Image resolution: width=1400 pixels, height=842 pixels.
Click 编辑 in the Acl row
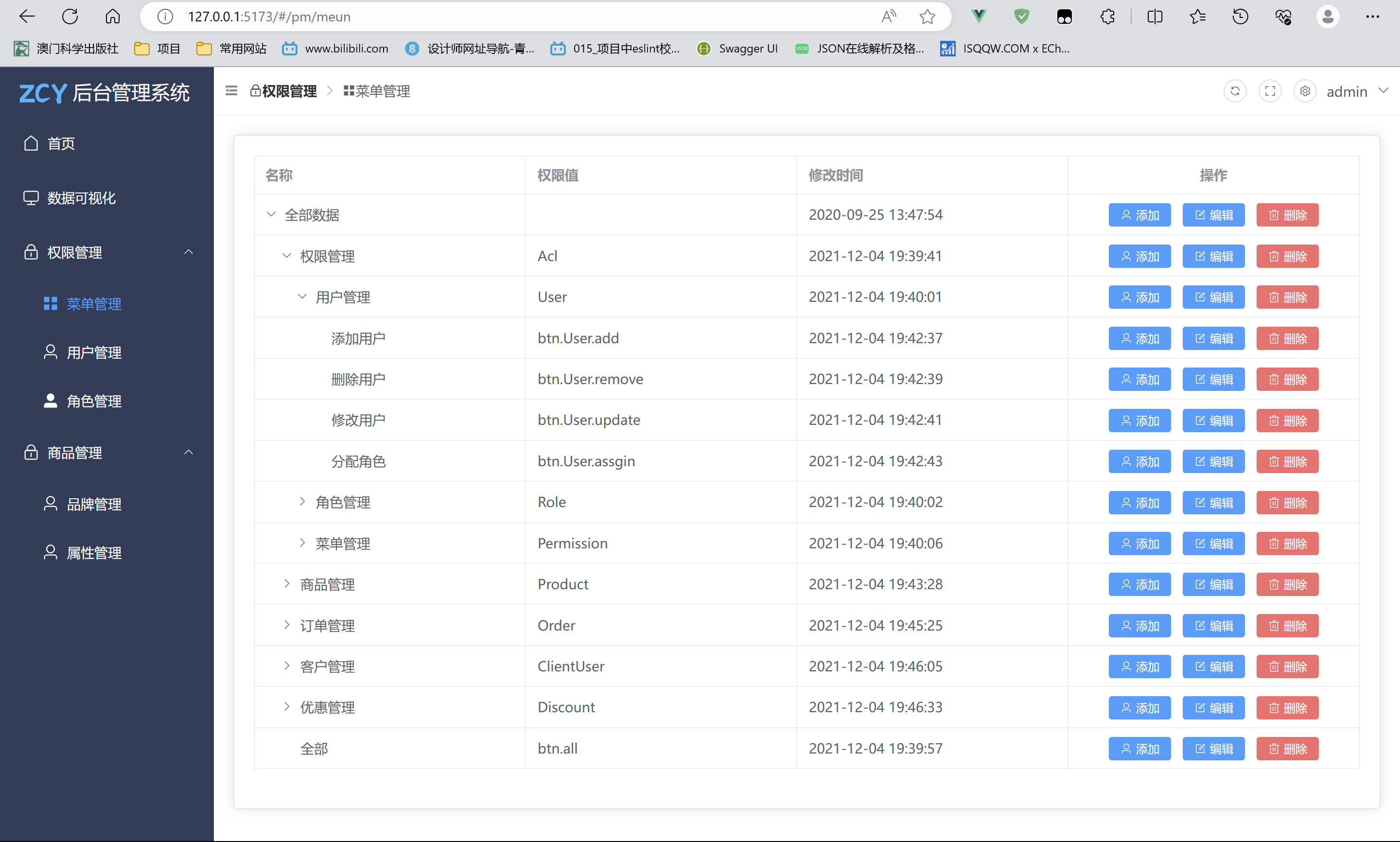[x=1213, y=257]
